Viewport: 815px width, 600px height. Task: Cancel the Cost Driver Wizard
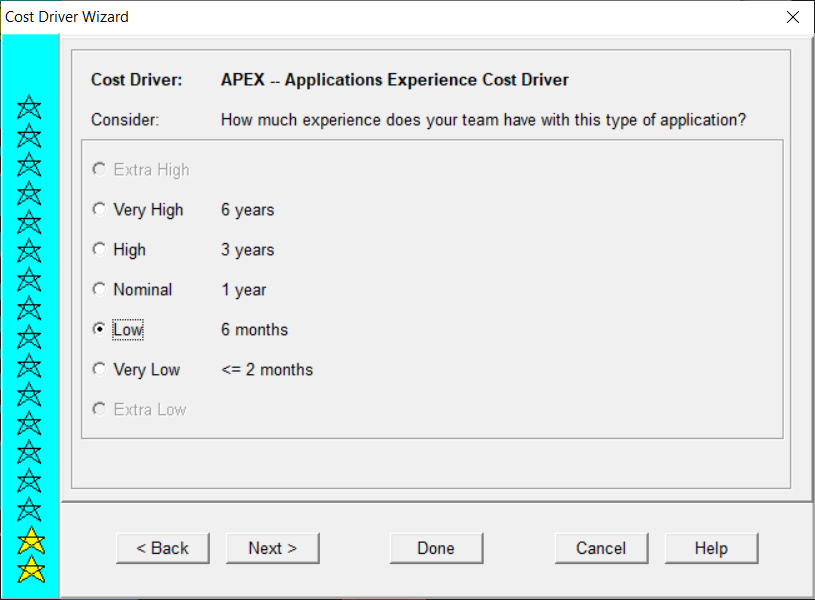point(601,548)
